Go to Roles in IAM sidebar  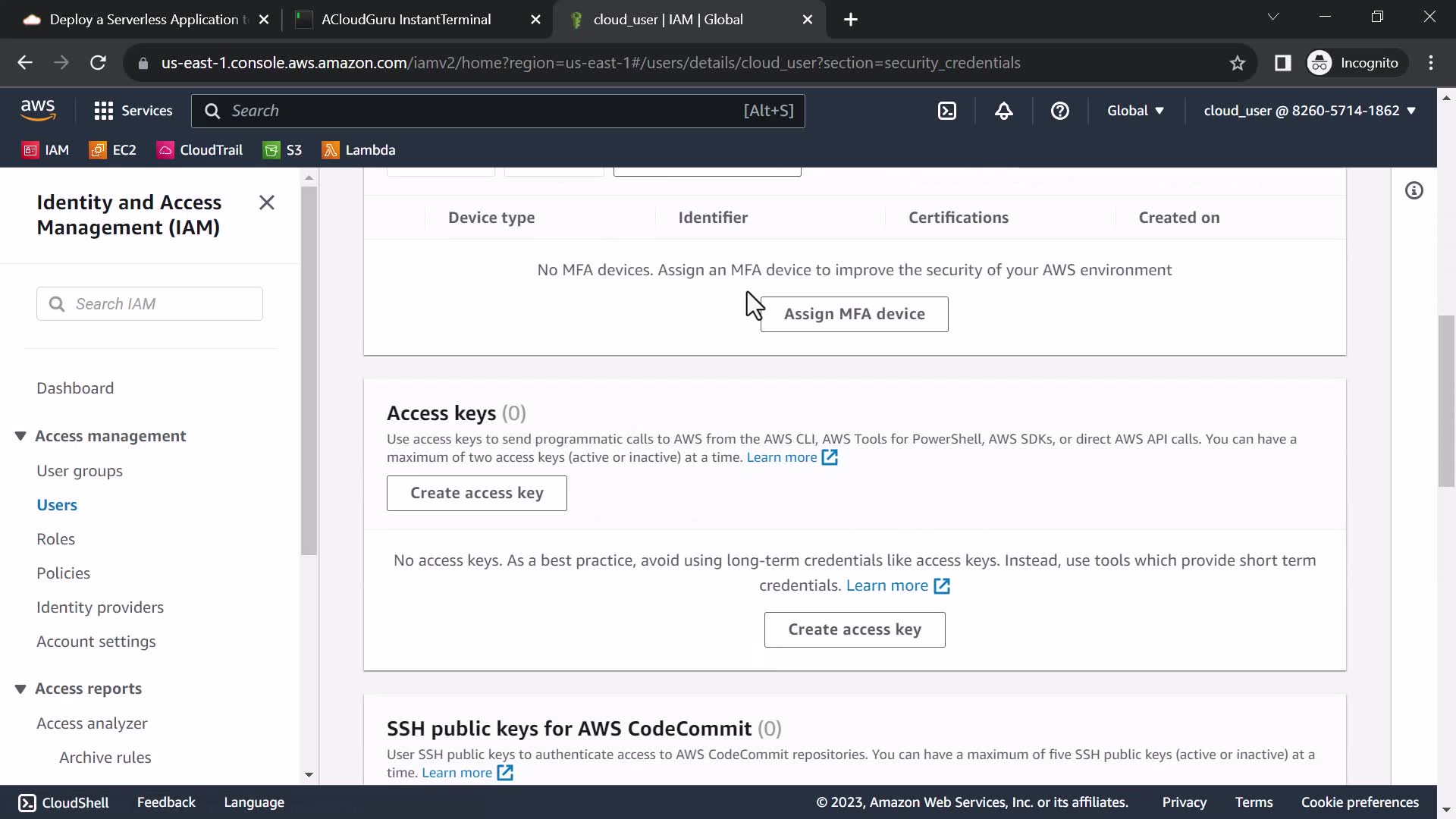55,539
